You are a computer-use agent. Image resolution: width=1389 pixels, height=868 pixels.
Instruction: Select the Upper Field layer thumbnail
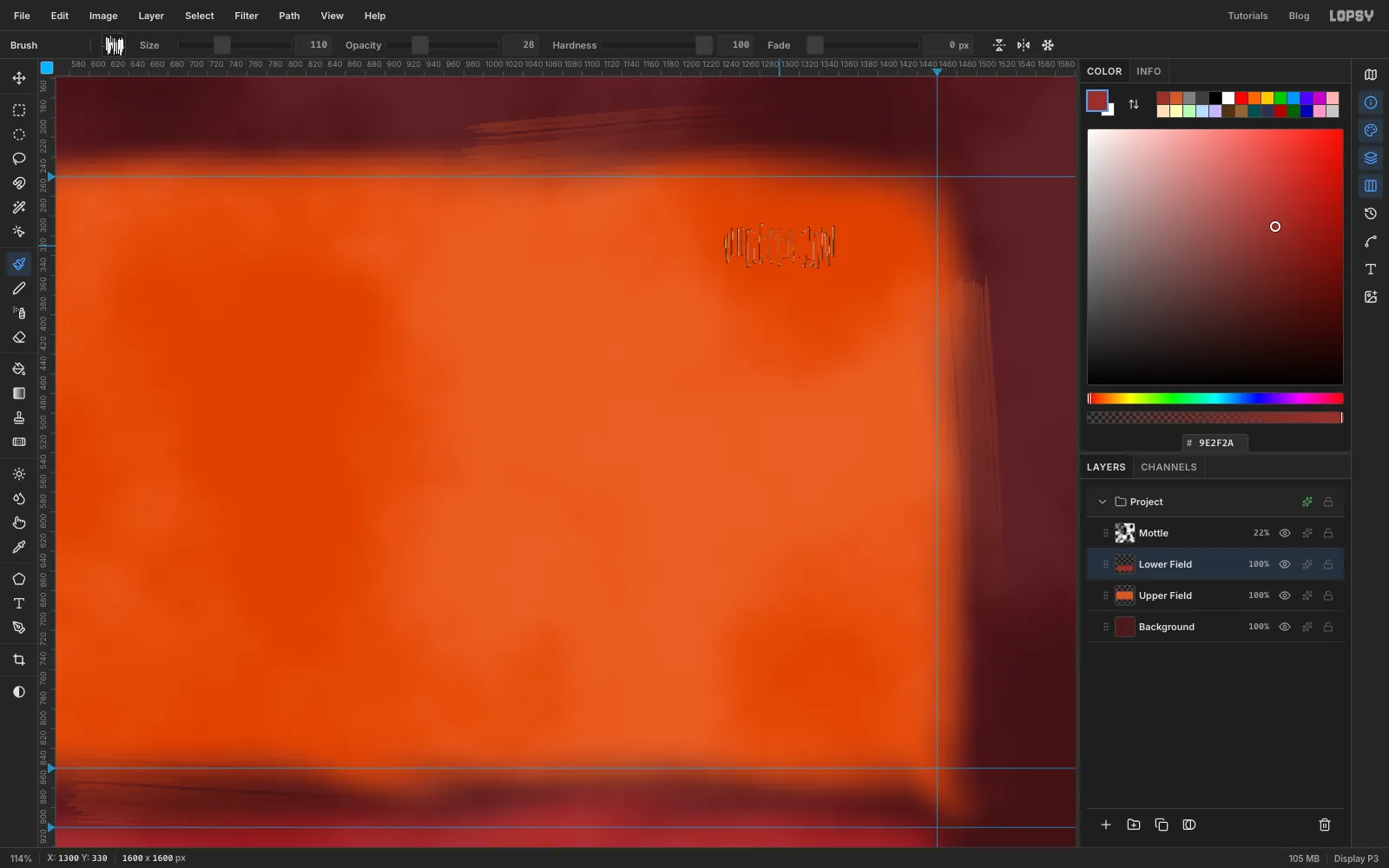1125,595
